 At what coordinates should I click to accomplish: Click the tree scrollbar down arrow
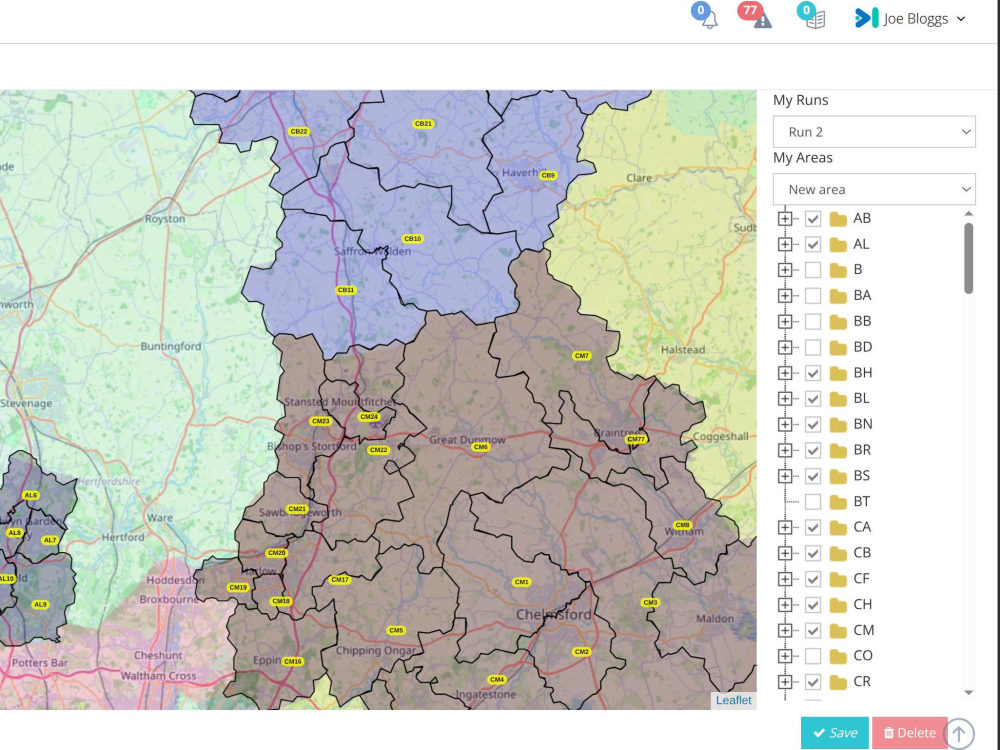tap(969, 693)
